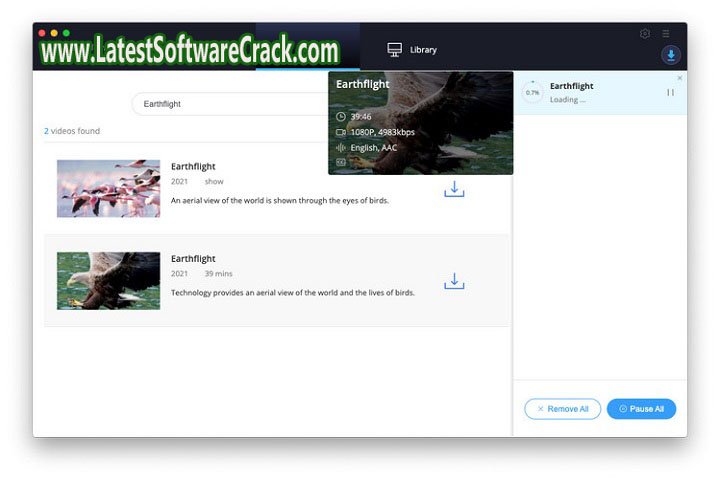
Task: Click the video quality camera icon
Action: click(x=341, y=132)
